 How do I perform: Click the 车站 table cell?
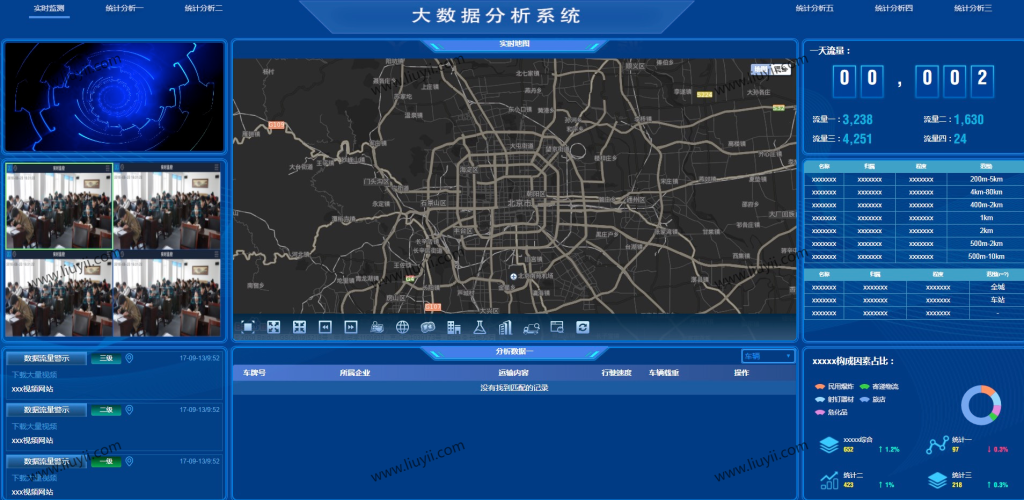tap(997, 300)
